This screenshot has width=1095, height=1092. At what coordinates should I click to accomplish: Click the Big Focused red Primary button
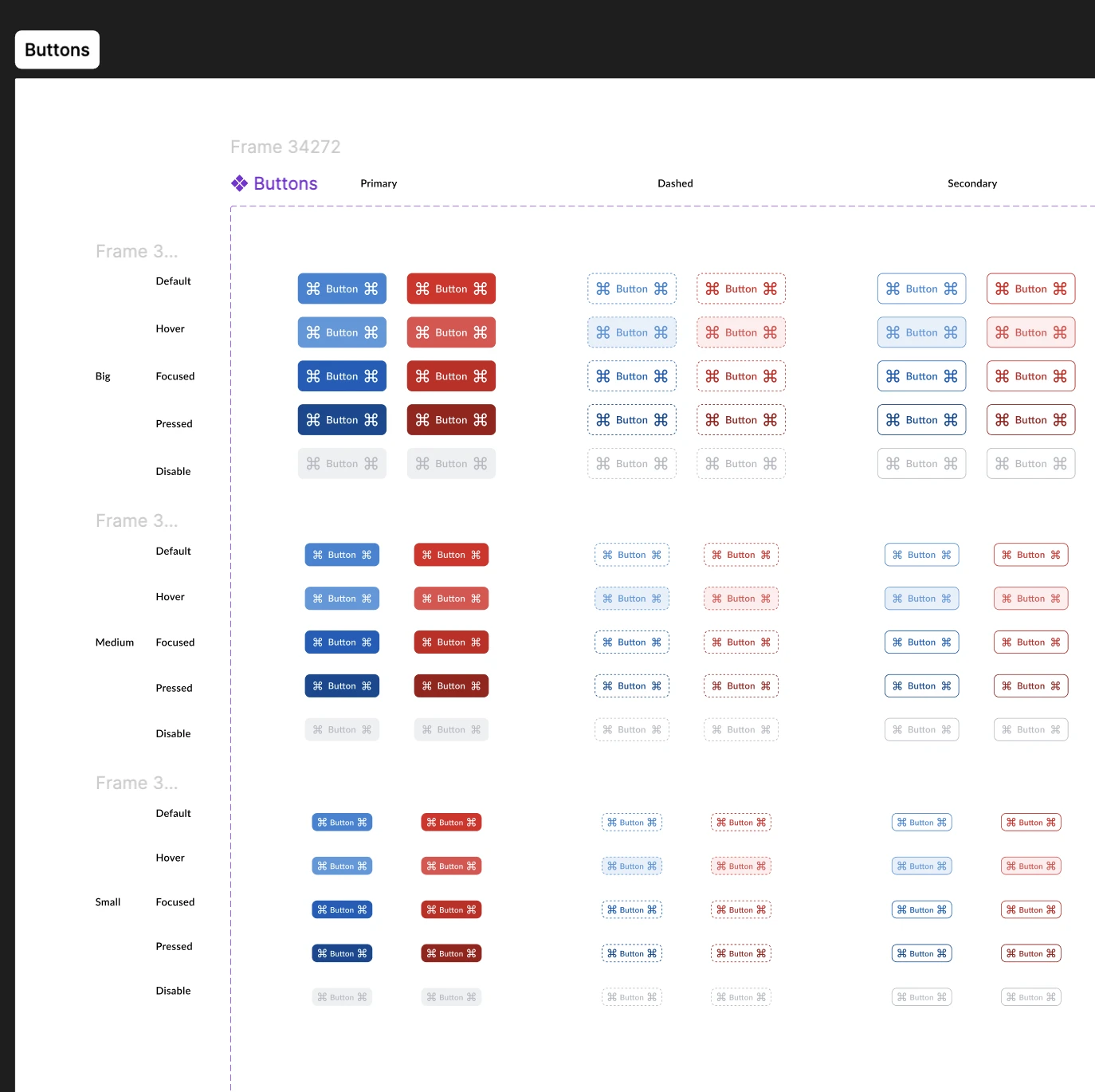coord(451,376)
